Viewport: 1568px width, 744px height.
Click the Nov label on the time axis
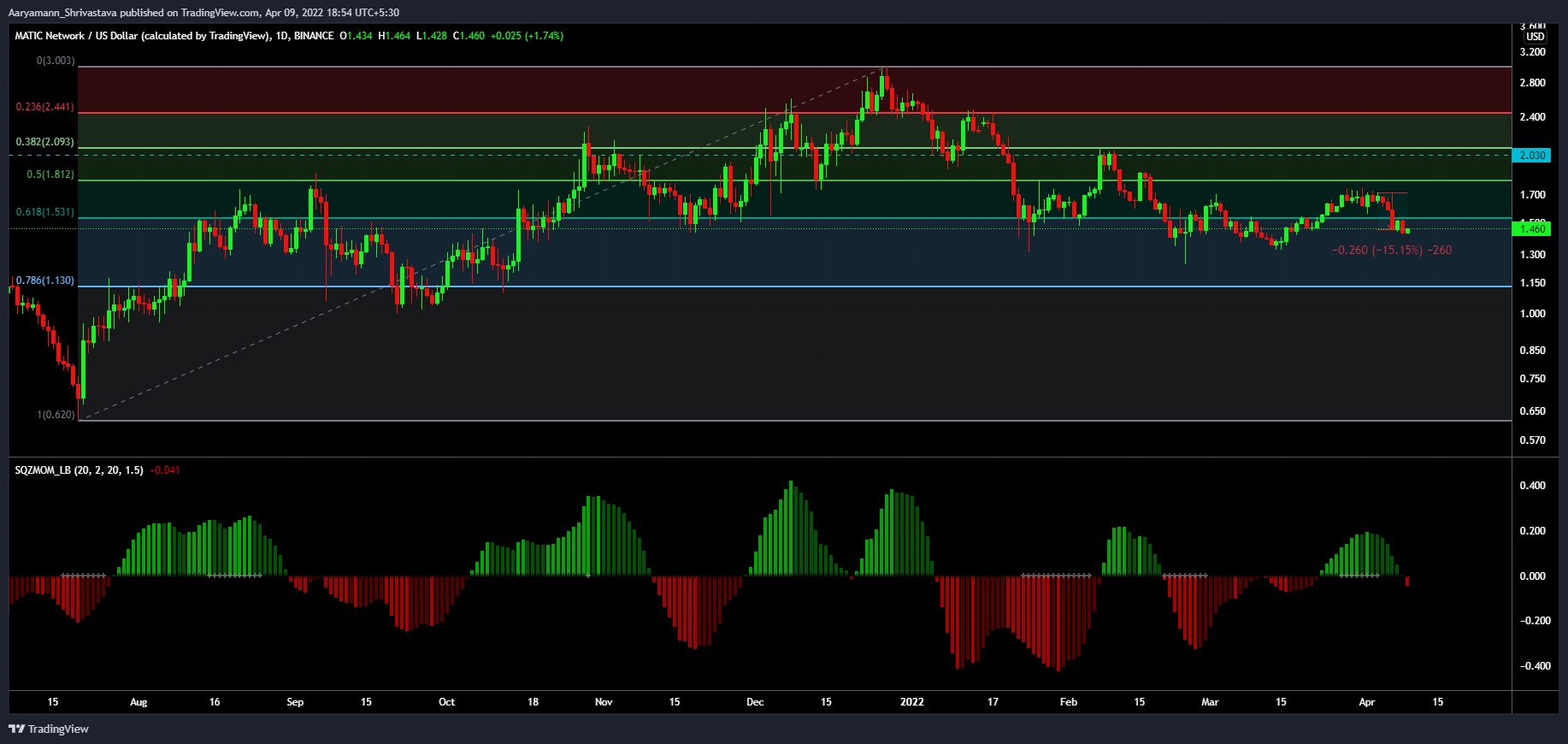point(604,702)
